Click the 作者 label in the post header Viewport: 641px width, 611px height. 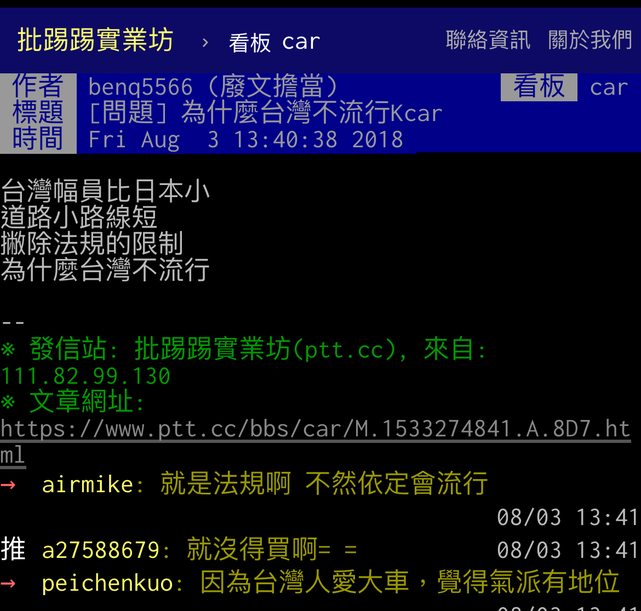click(x=38, y=87)
